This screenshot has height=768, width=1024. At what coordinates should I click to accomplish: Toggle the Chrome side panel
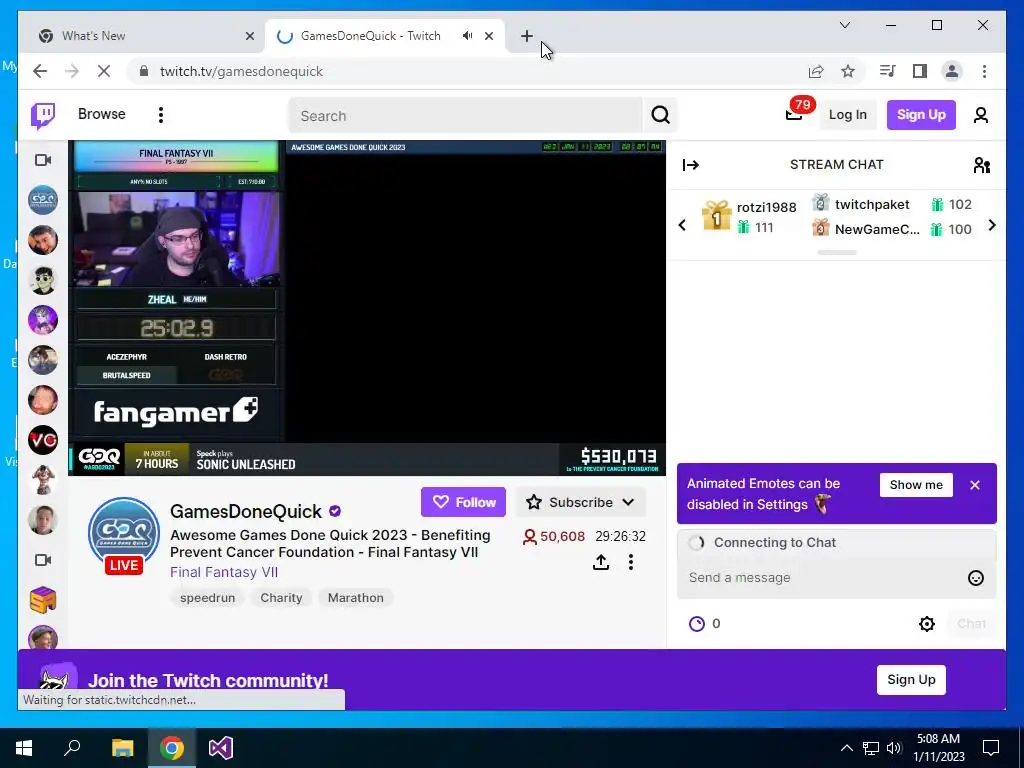(920, 71)
